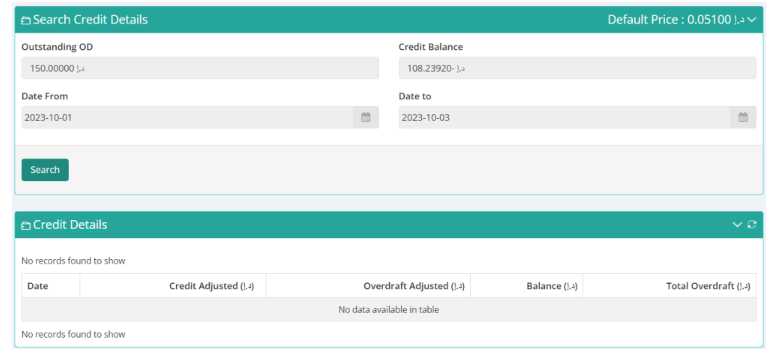Collapse the Search Credit Details panel chevron

[751, 20]
